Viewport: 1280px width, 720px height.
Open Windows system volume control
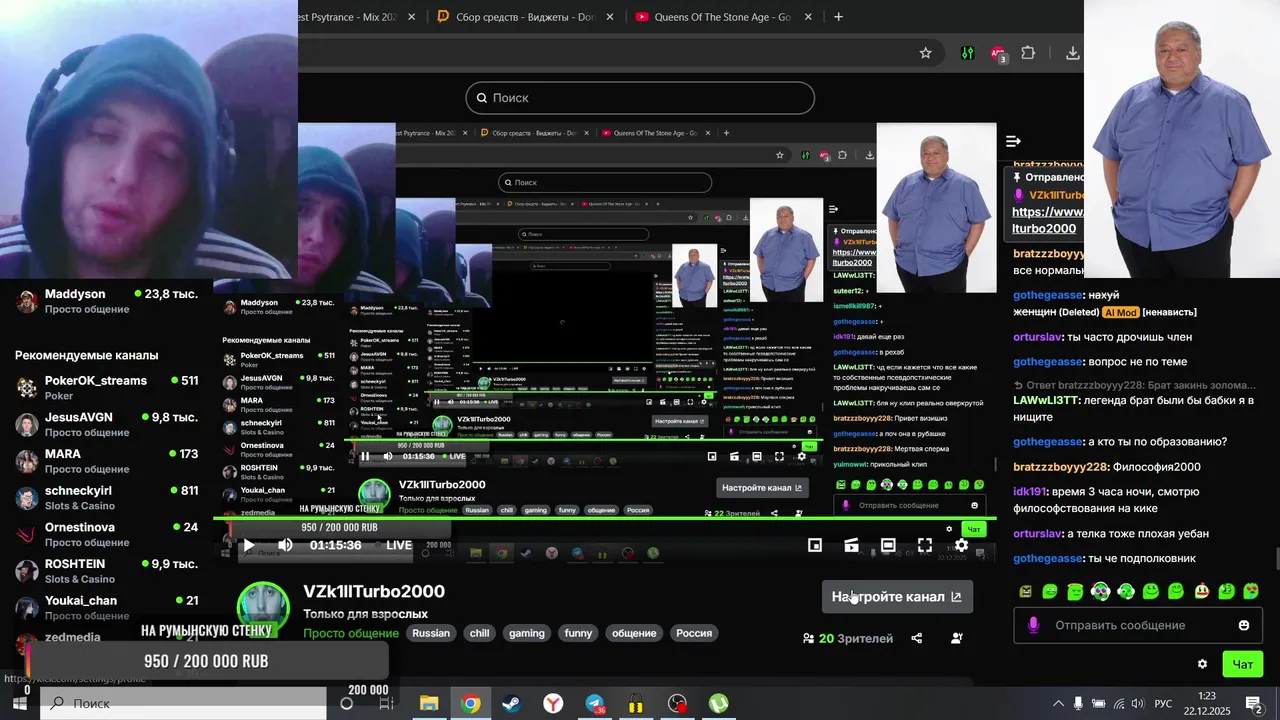[1137, 703]
